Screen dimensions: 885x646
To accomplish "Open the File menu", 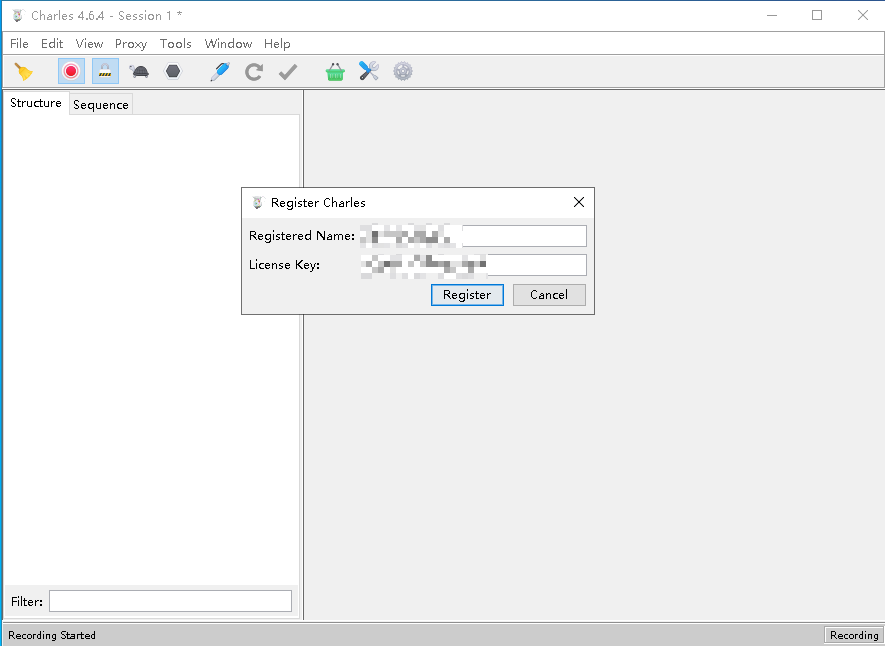I will [19, 43].
